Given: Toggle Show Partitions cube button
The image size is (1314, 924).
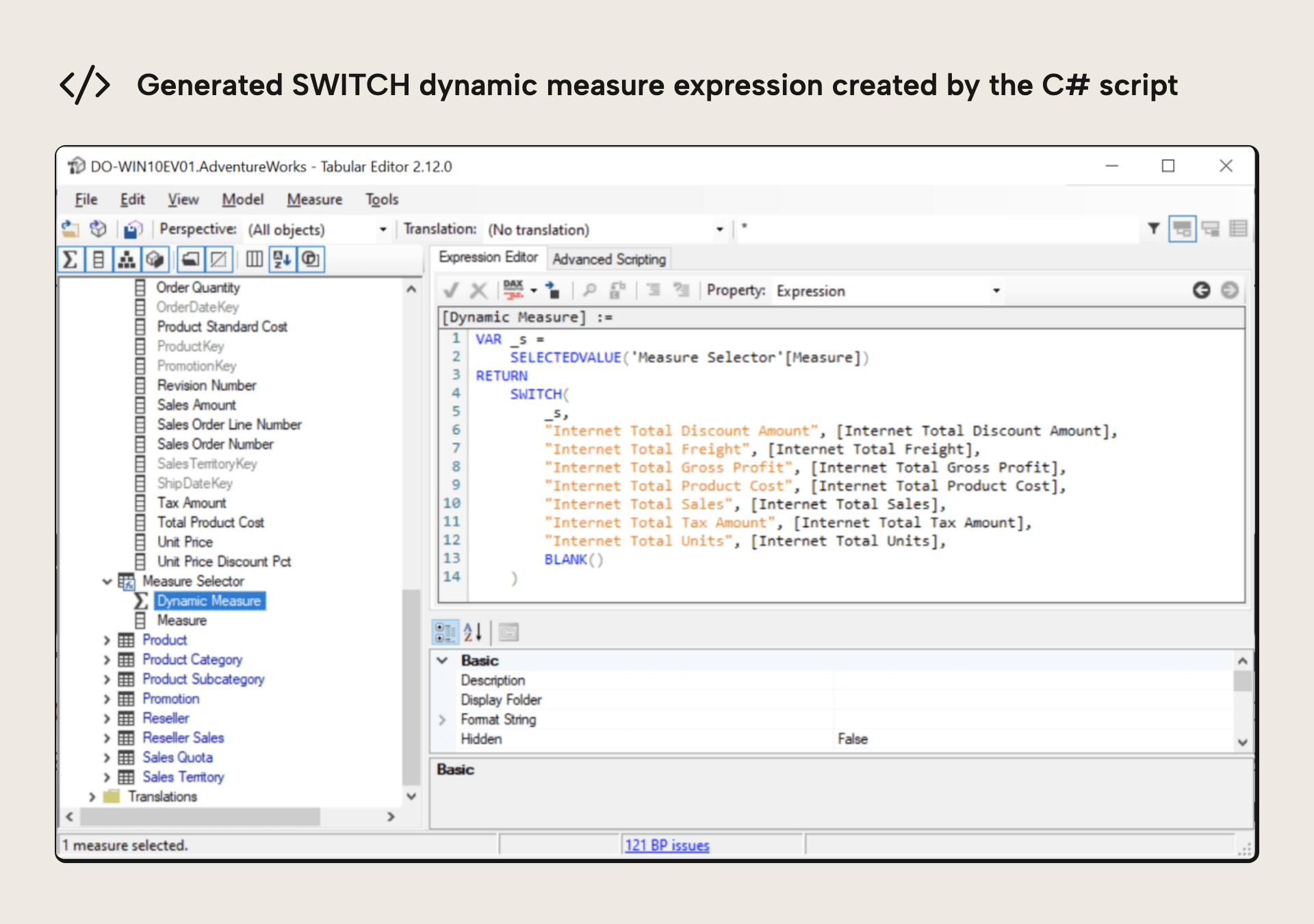Looking at the screenshot, I should [155, 259].
